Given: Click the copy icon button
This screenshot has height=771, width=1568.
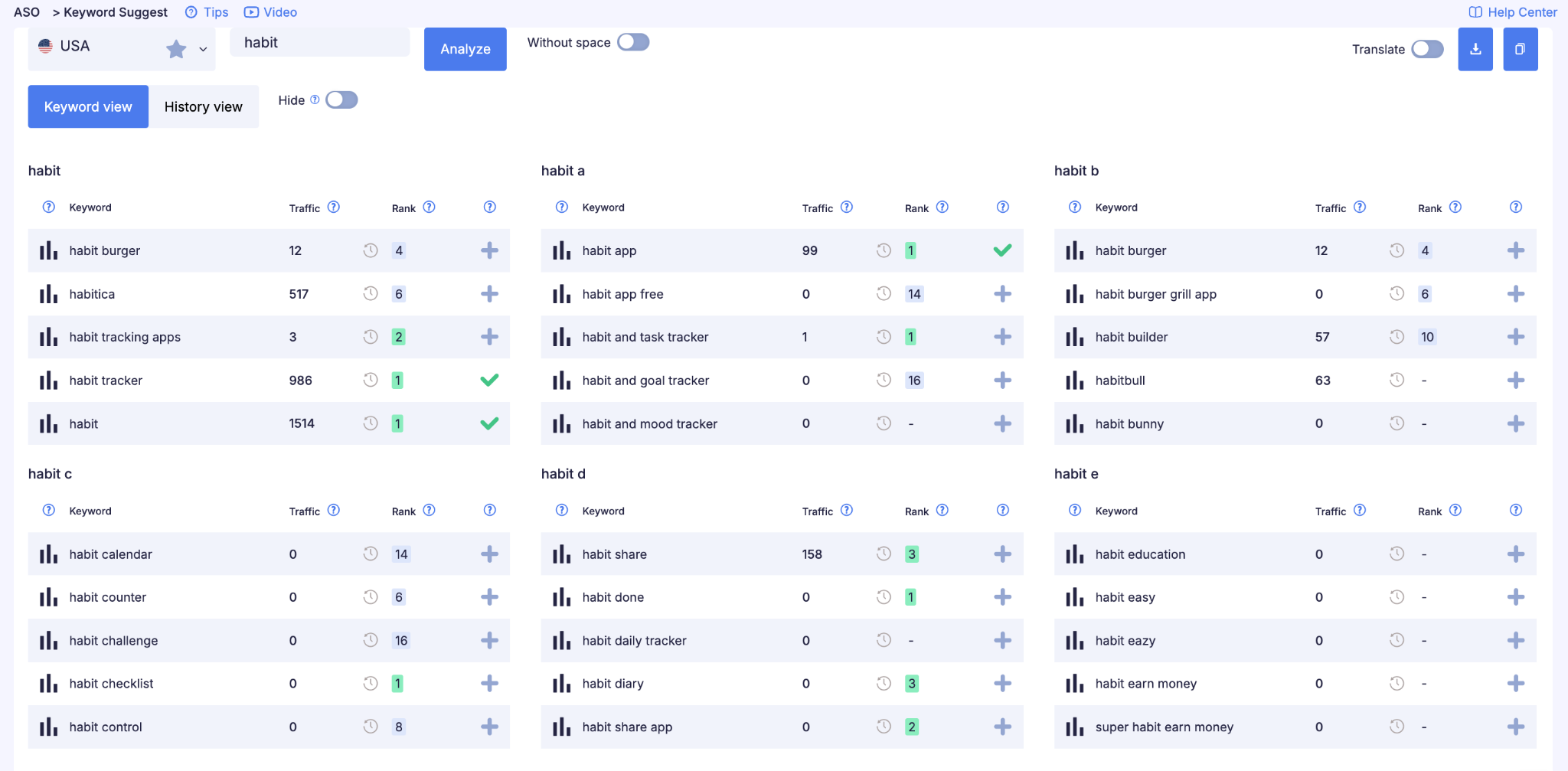Looking at the screenshot, I should [1520, 49].
